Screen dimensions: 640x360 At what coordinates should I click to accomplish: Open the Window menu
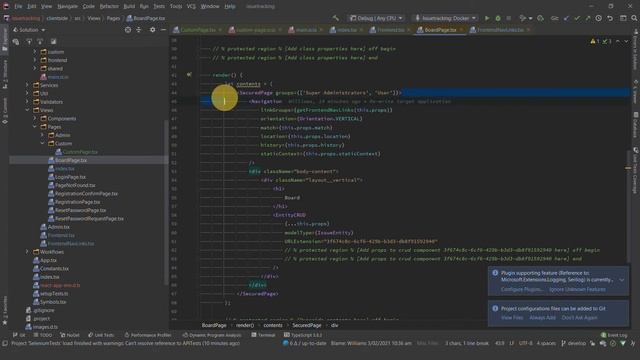[210, 7]
